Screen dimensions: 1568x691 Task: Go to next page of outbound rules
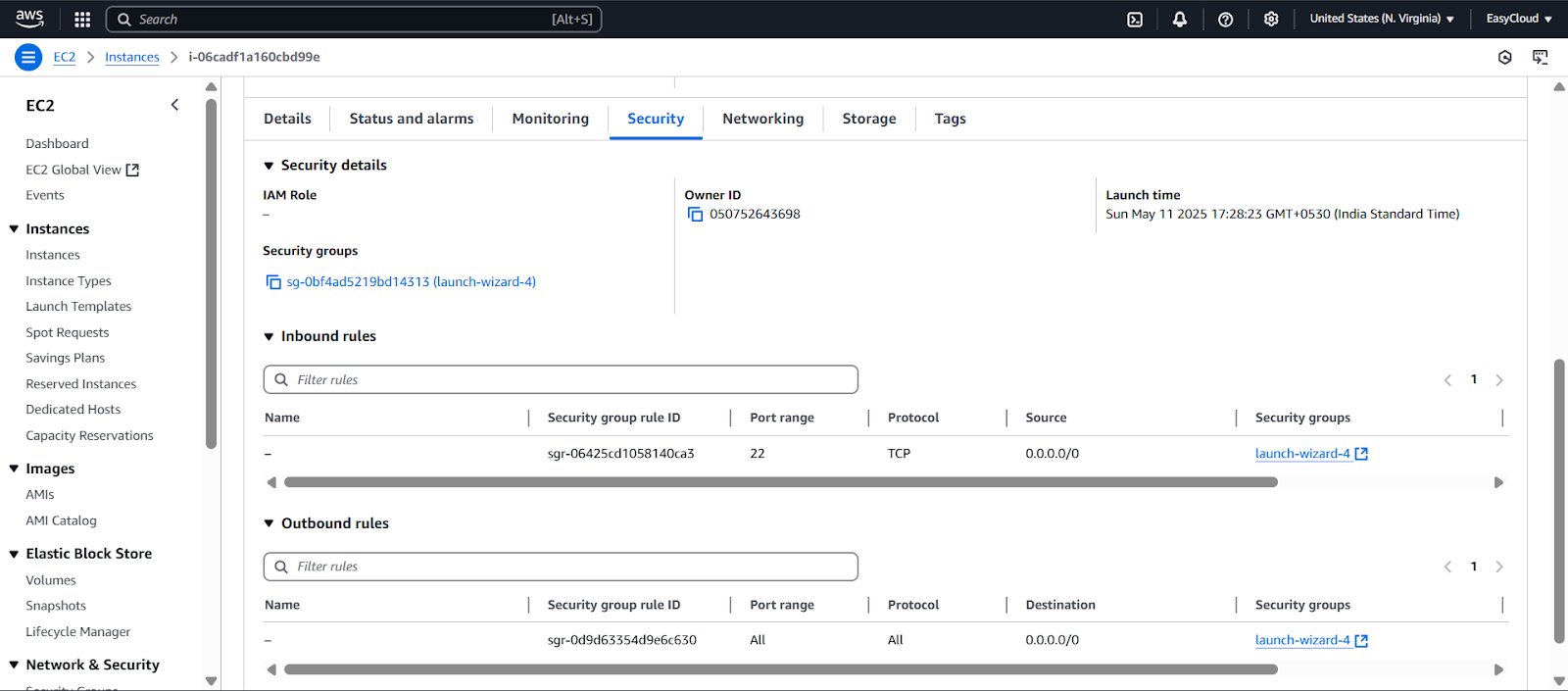pos(1499,567)
